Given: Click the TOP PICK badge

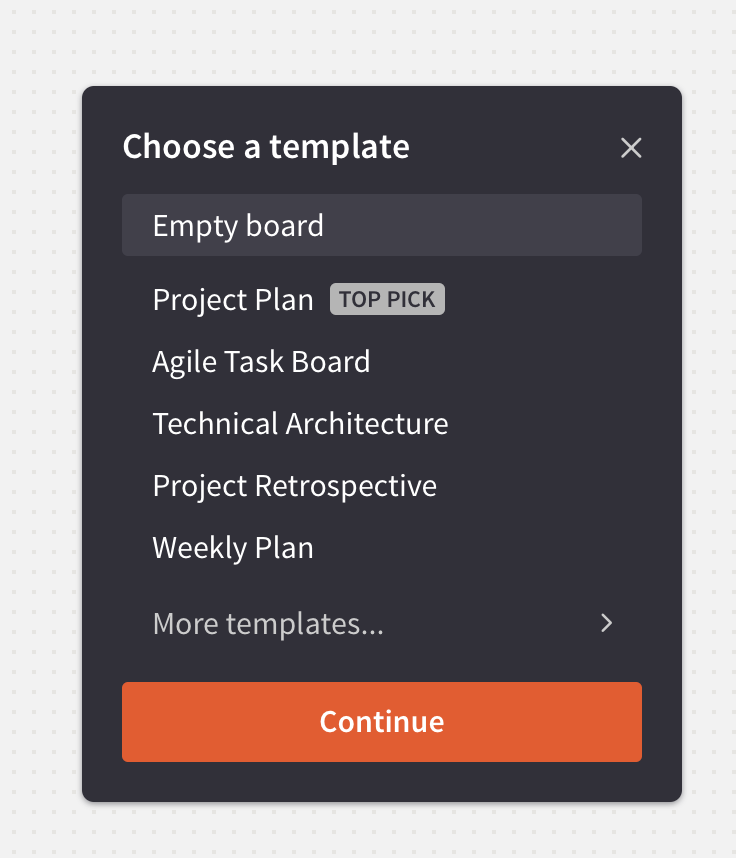Looking at the screenshot, I should pyautogui.click(x=387, y=299).
